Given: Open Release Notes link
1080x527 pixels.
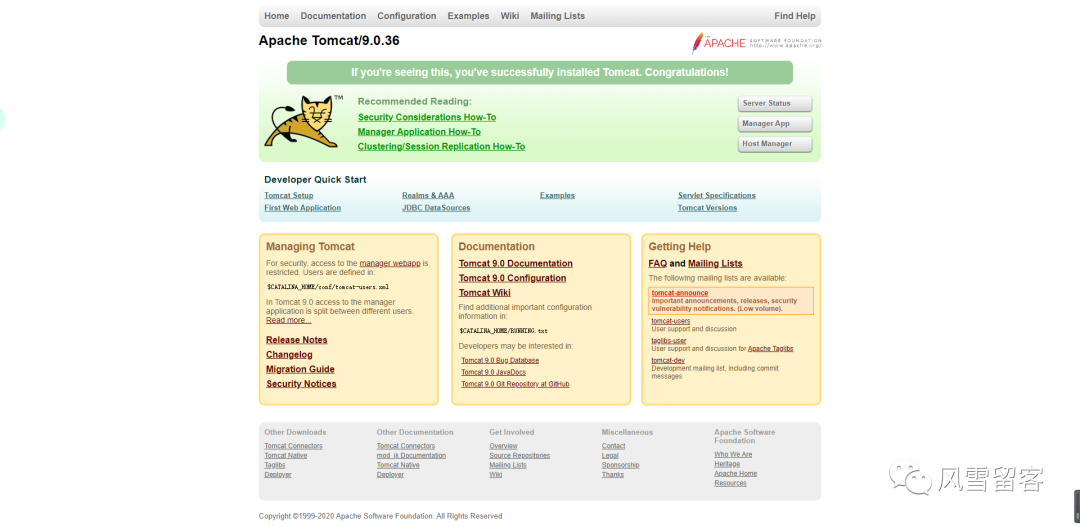Looking at the screenshot, I should pos(297,340).
